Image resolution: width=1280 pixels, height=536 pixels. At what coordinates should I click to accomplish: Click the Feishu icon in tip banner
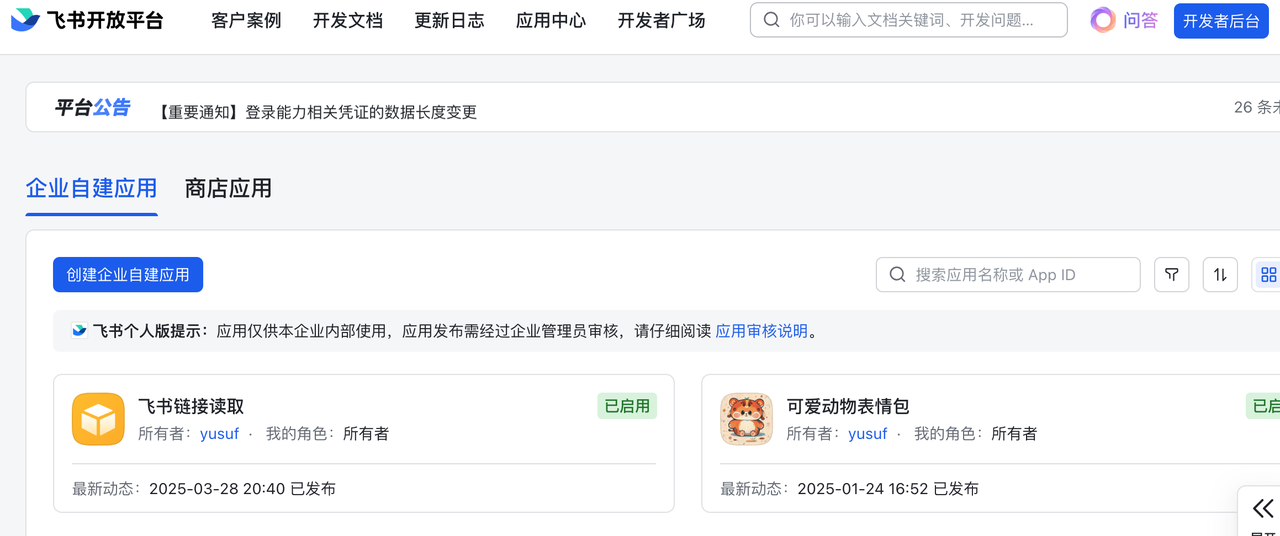(x=79, y=331)
